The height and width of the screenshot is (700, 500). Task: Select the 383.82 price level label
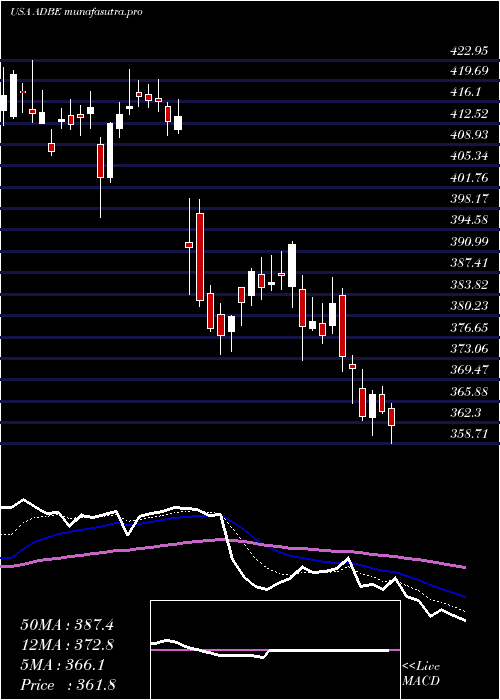click(468, 284)
